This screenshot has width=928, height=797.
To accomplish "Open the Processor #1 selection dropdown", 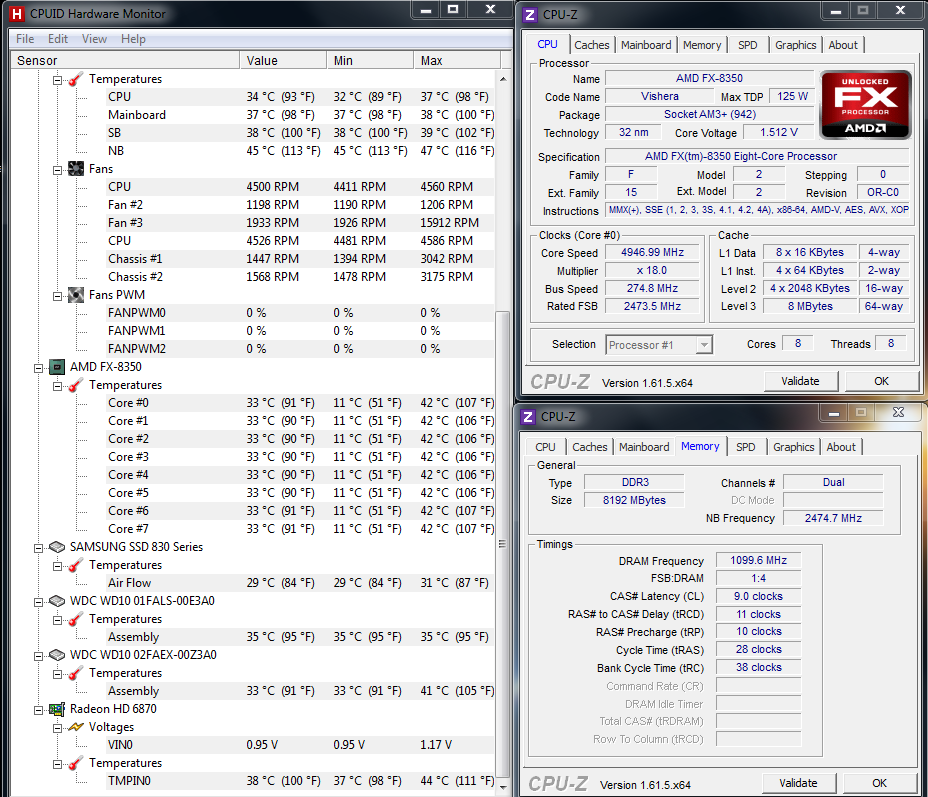I will tap(704, 345).
